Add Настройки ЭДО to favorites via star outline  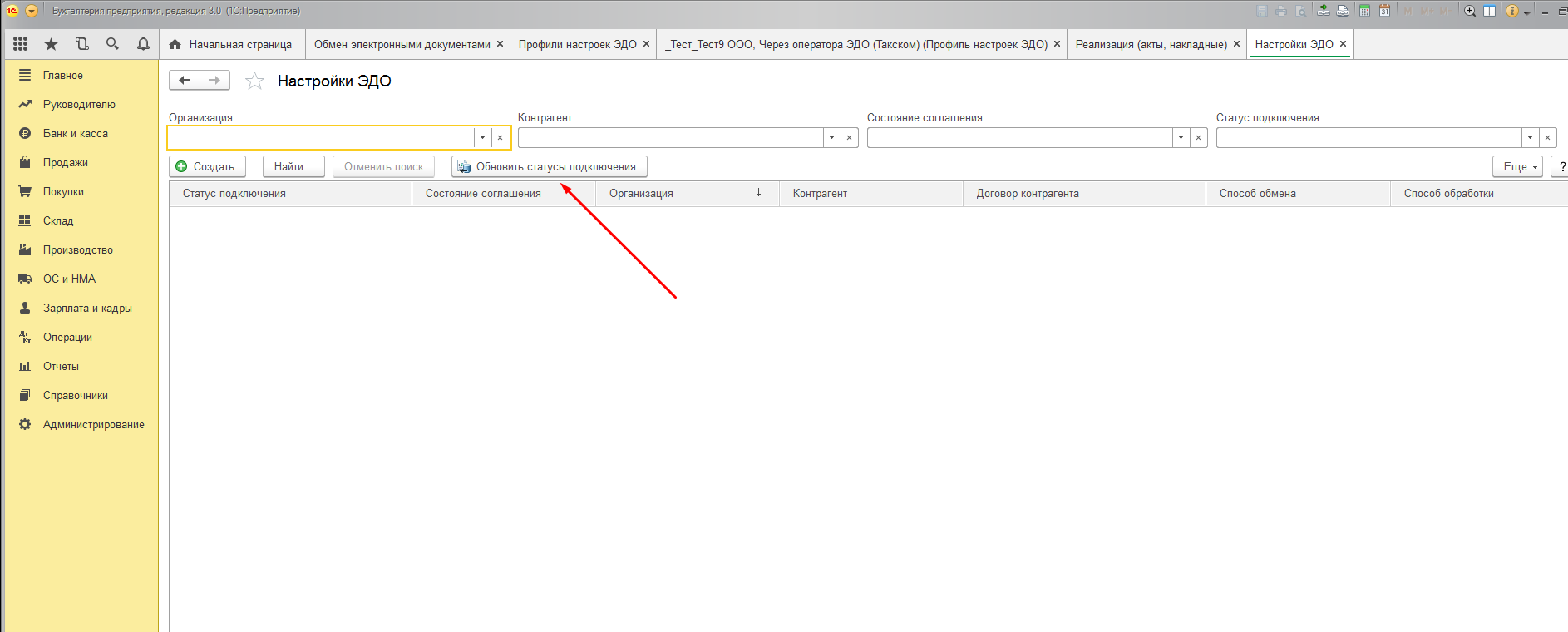(x=254, y=81)
